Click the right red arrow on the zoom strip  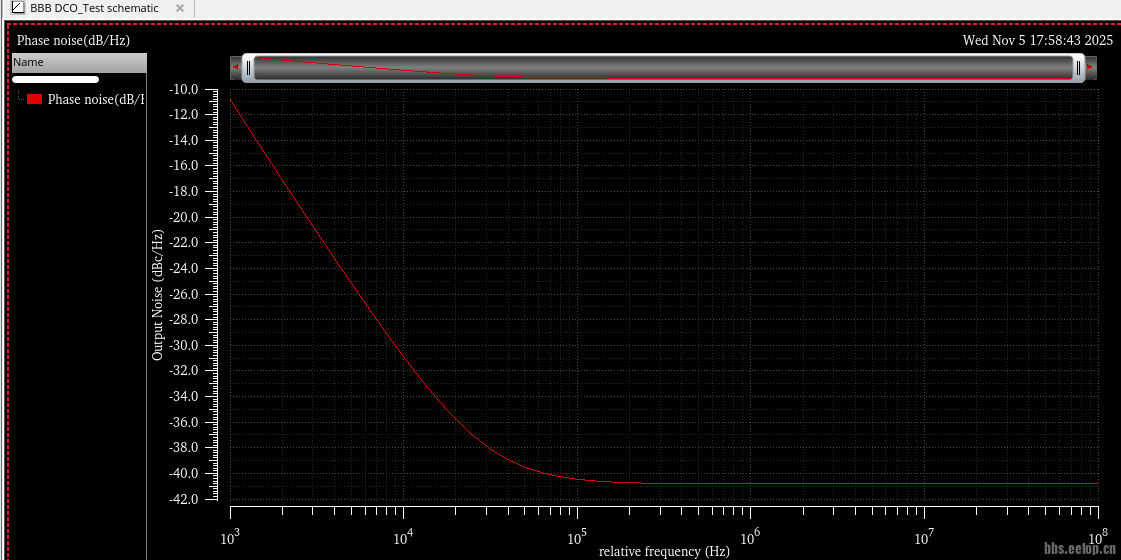[1090, 68]
